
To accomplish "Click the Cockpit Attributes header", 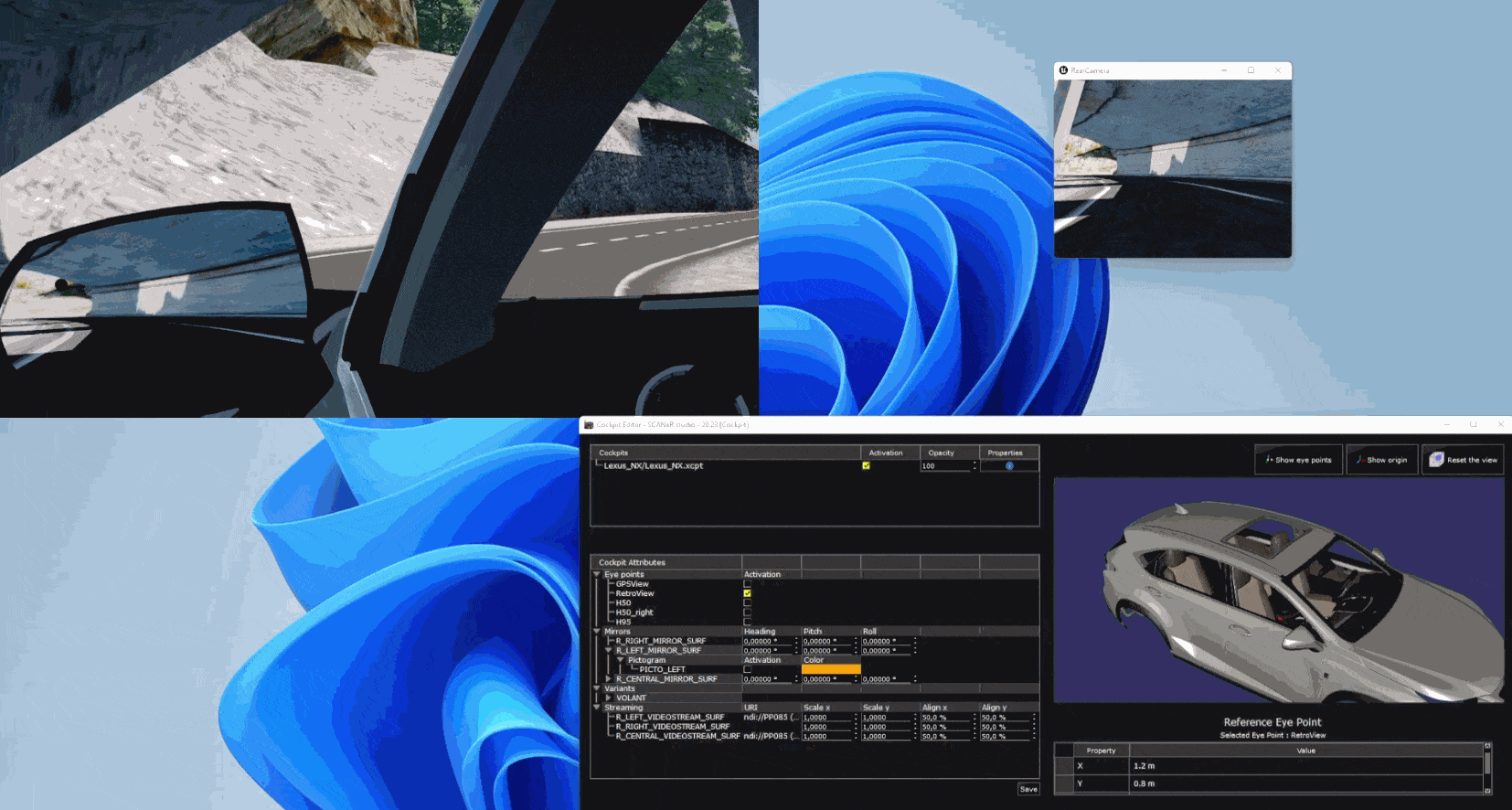I will [x=666, y=562].
